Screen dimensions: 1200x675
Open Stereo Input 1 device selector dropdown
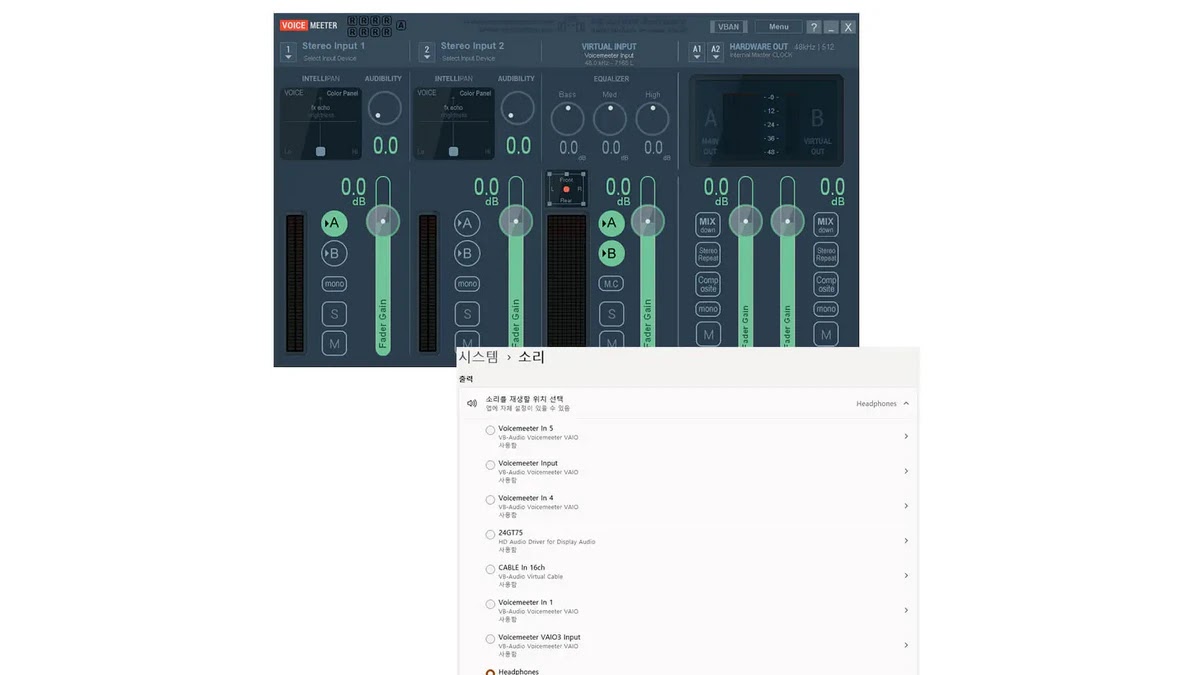point(288,52)
